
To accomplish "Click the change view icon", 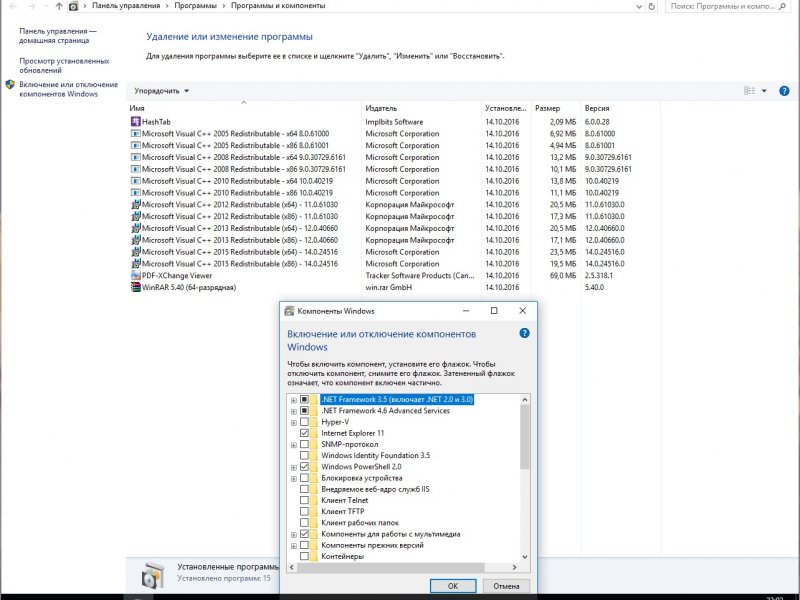I will pos(749,91).
